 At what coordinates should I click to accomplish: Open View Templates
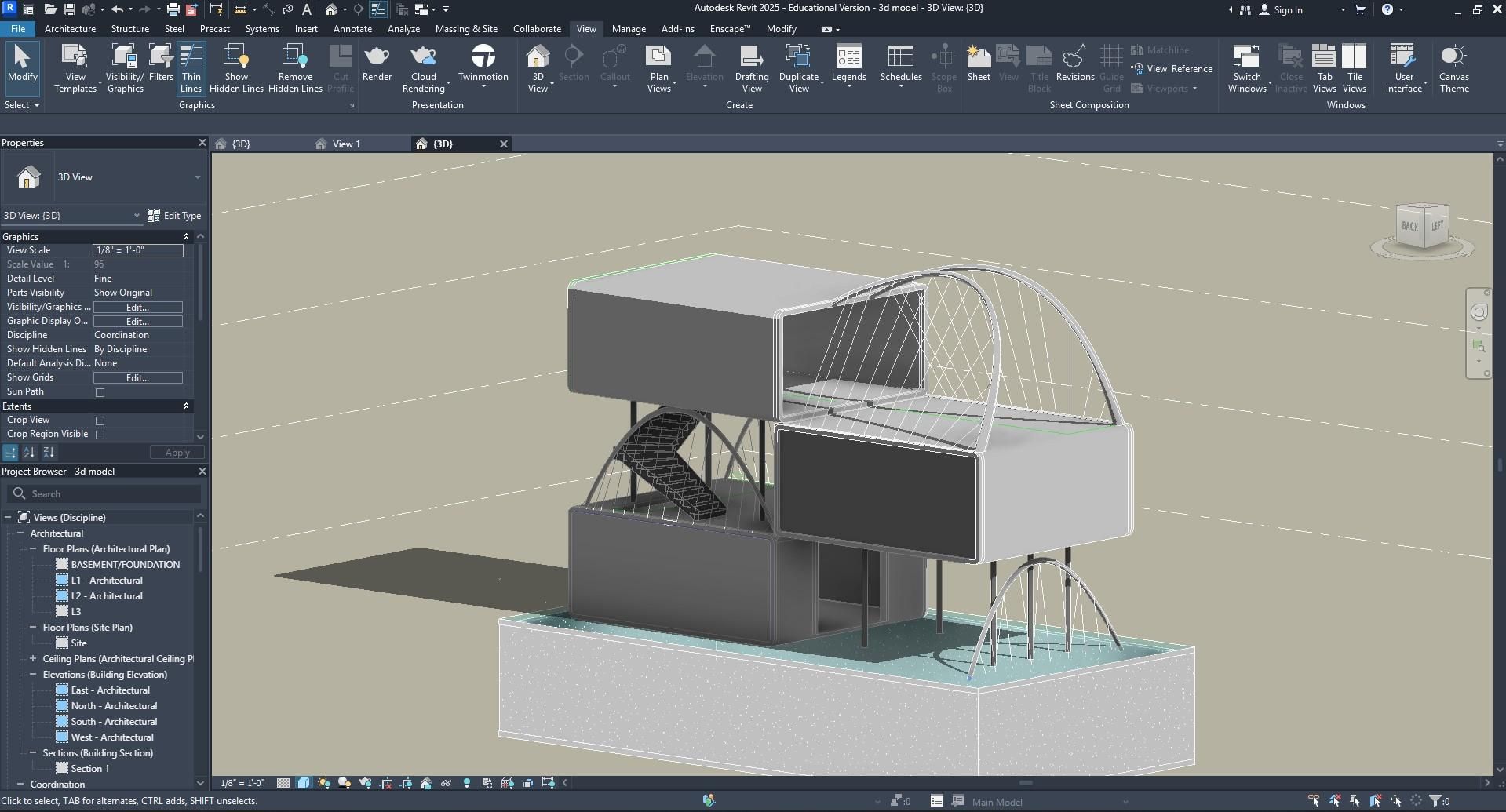pyautogui.click(x=75, y=68)
